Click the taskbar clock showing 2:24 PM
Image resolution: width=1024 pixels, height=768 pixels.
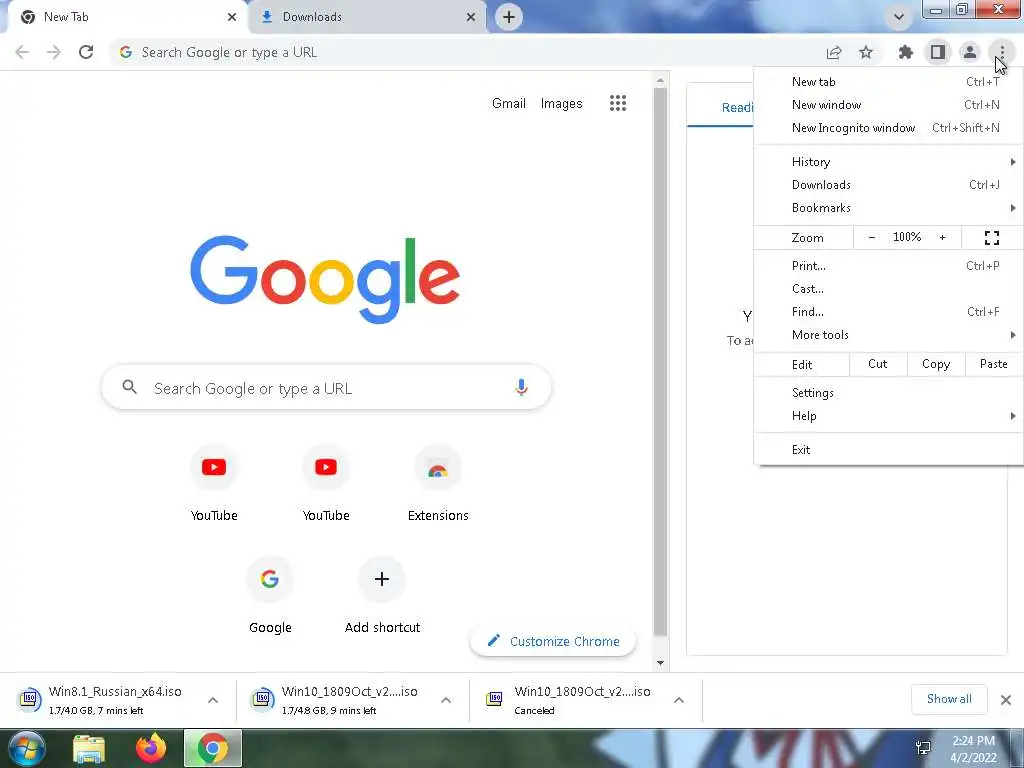click(x=973, y=749)
